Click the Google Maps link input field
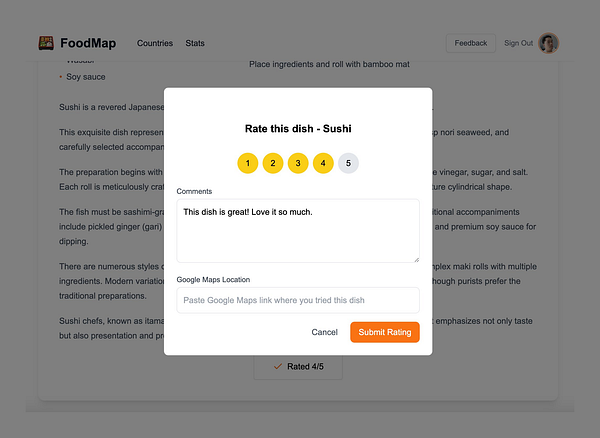 click(298, 300)
